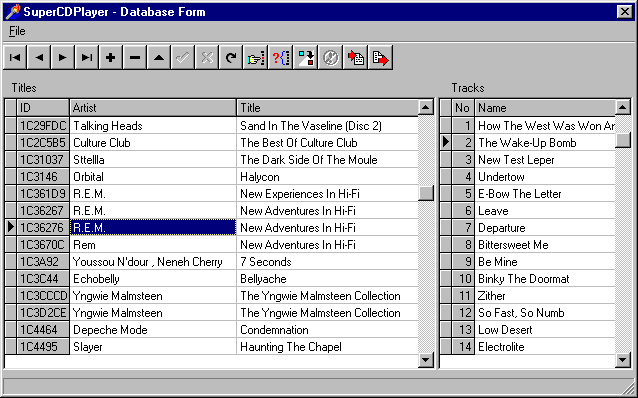Viewport: 638px width, 398px height.
Task: Click down arrow of Tracks grid scrollbar
Action: pyautogui.click(x=623, y=360)
